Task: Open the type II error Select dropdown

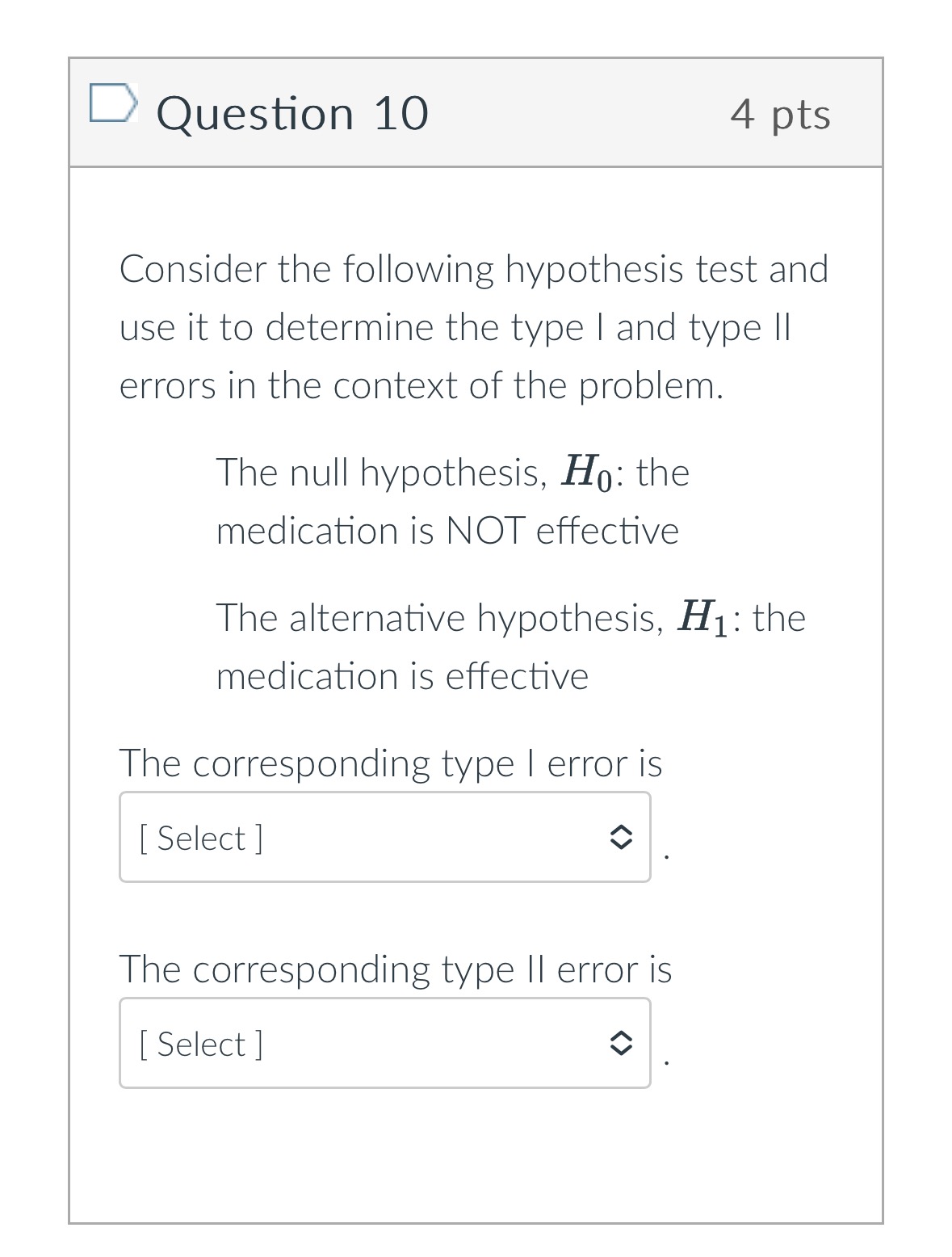Action: 385,1043
